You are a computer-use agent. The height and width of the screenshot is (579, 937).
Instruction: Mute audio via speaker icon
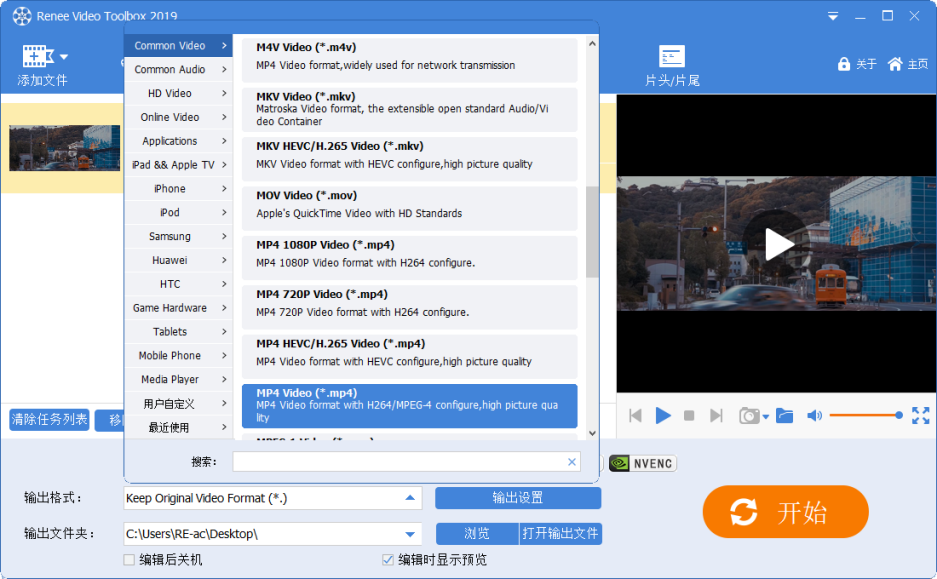click(x=814, y=415)
